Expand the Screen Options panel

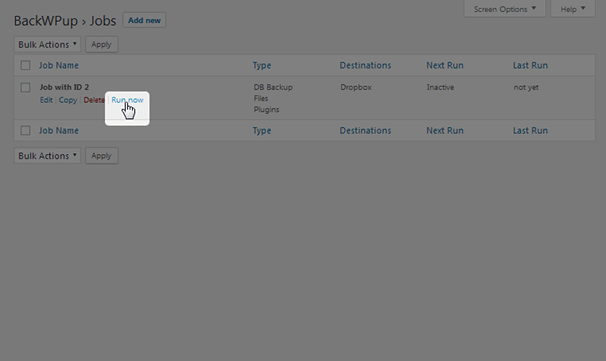point(505,9)
